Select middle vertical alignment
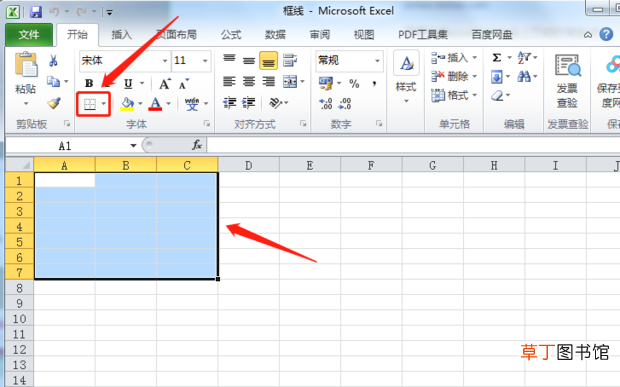The width and height of the screenshot is (620, 387). (x=249, y=60)
